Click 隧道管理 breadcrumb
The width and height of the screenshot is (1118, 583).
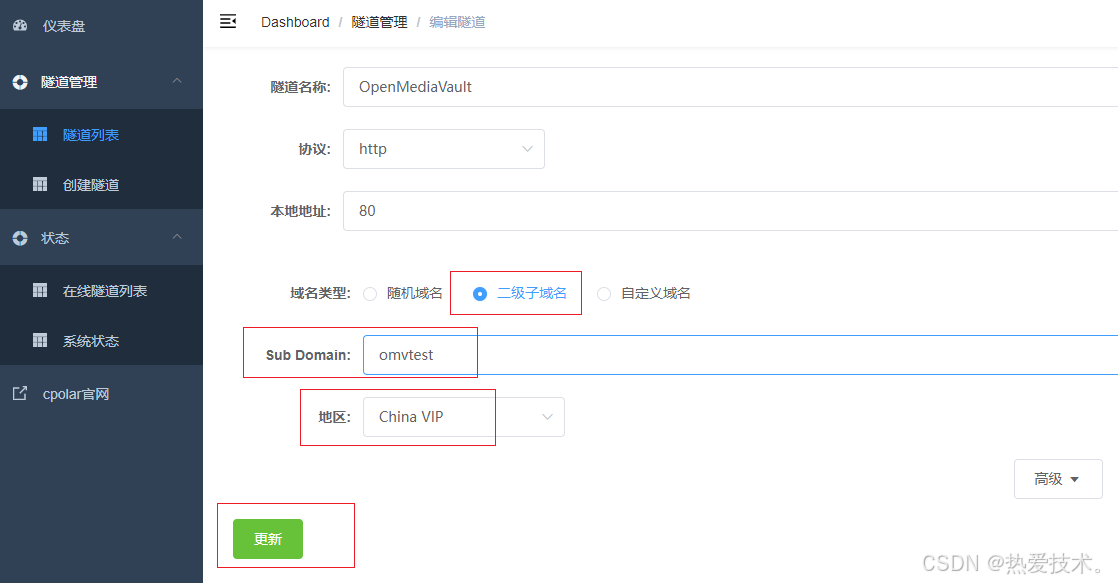379,22
